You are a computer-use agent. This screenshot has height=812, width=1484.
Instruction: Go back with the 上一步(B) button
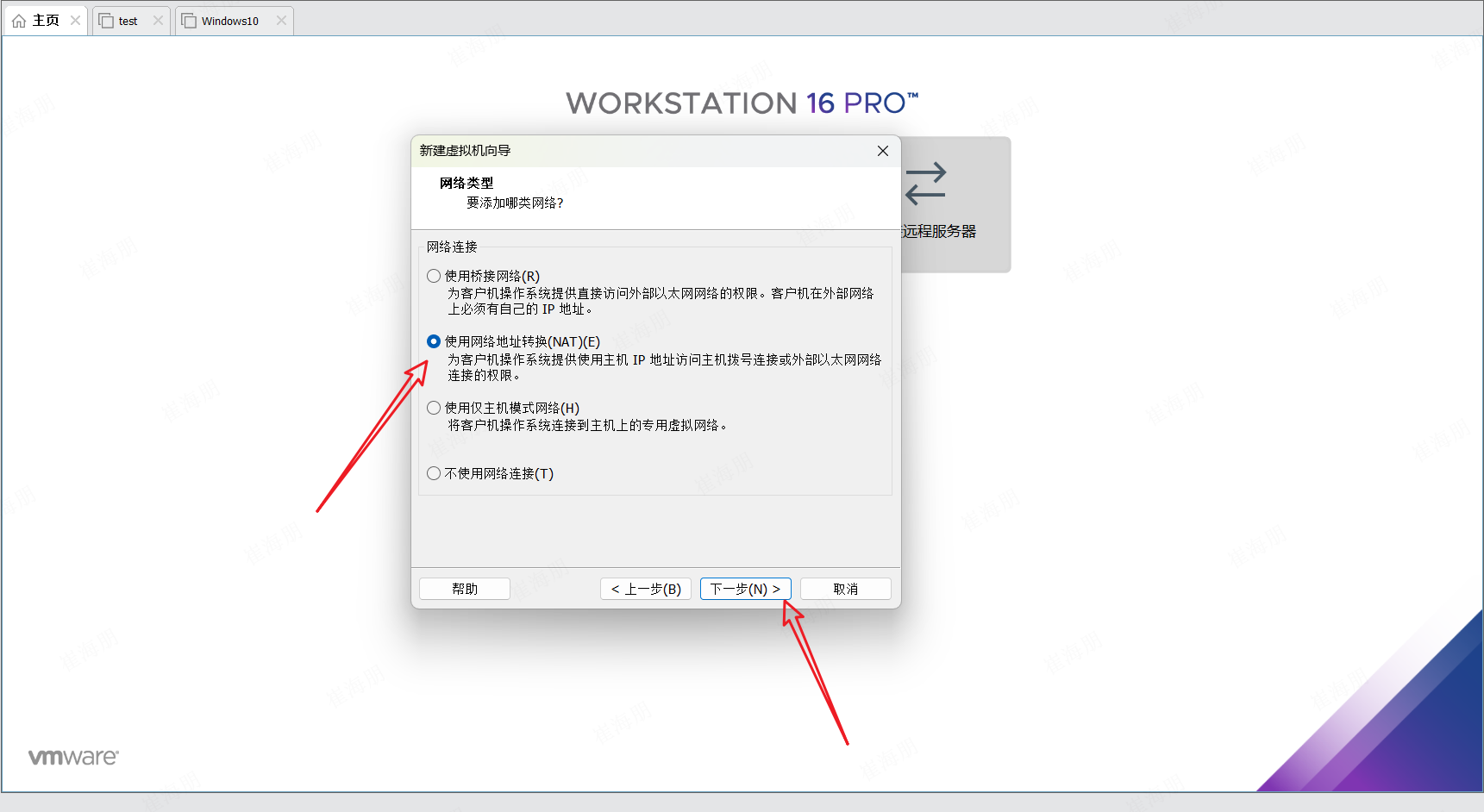pos(646,589)
